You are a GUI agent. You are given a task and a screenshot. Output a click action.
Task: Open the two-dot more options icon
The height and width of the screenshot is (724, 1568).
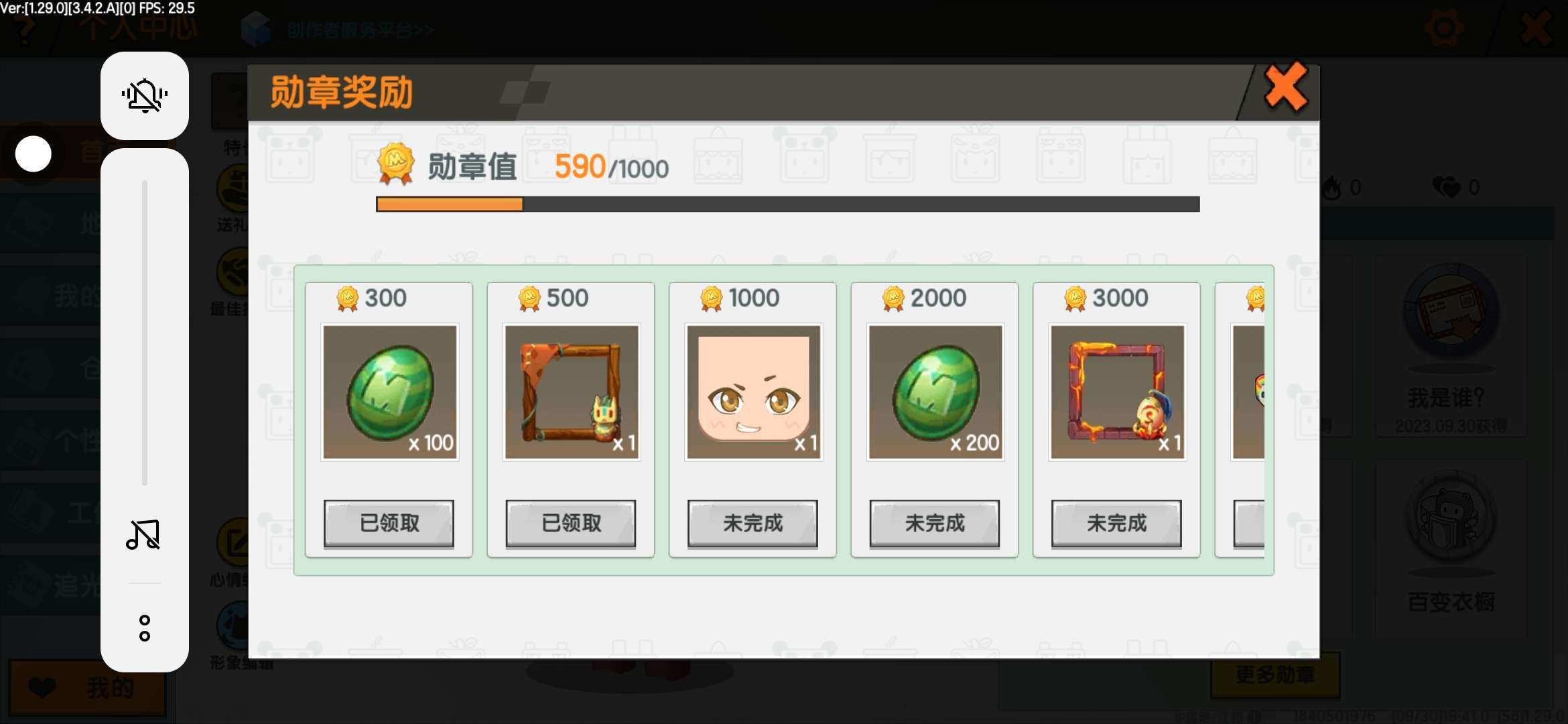(144, 628)
